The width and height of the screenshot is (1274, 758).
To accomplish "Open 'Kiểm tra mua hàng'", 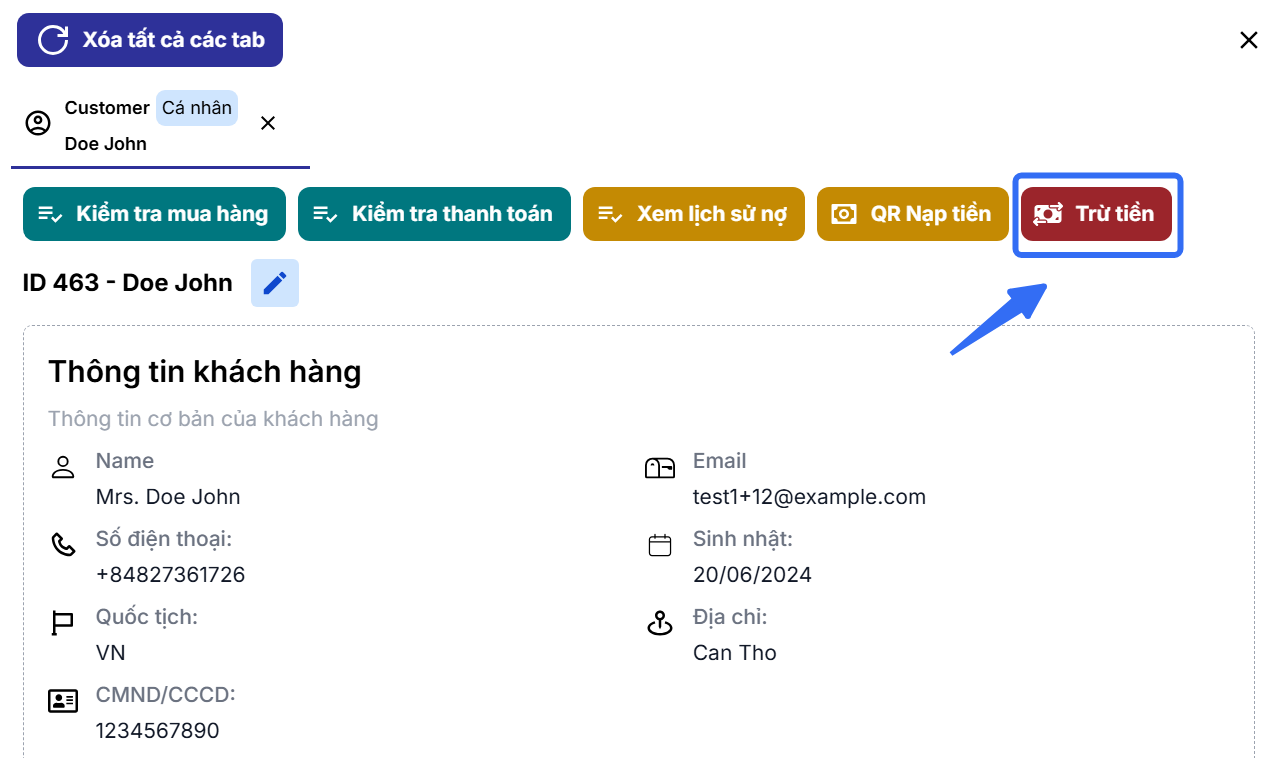I will click(x=154, y=214).
